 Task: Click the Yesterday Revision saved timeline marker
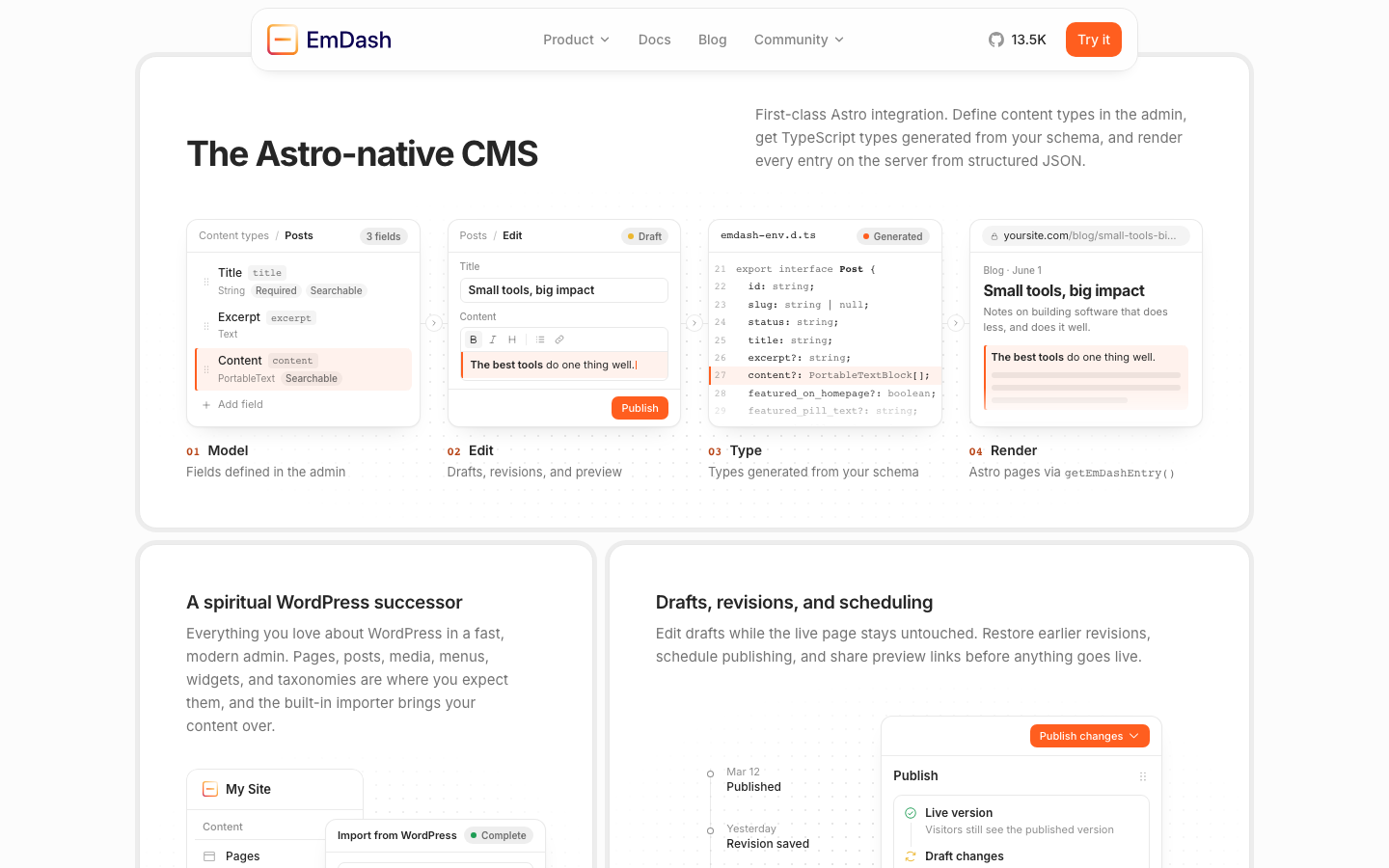pos(711,830)
